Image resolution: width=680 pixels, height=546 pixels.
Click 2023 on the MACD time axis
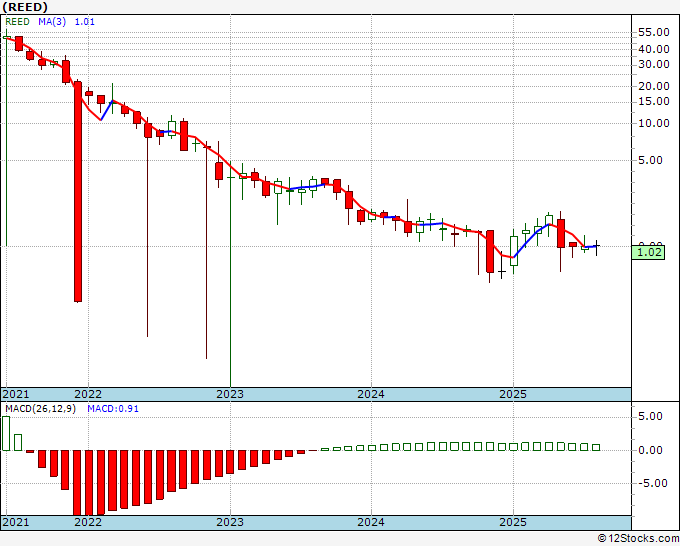pyautogui.click(x=230, y=522)
